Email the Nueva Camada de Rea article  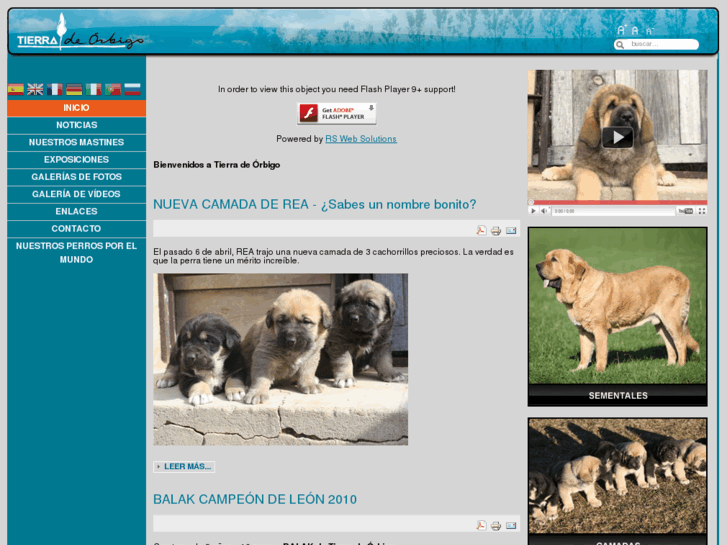pos(511,231)
